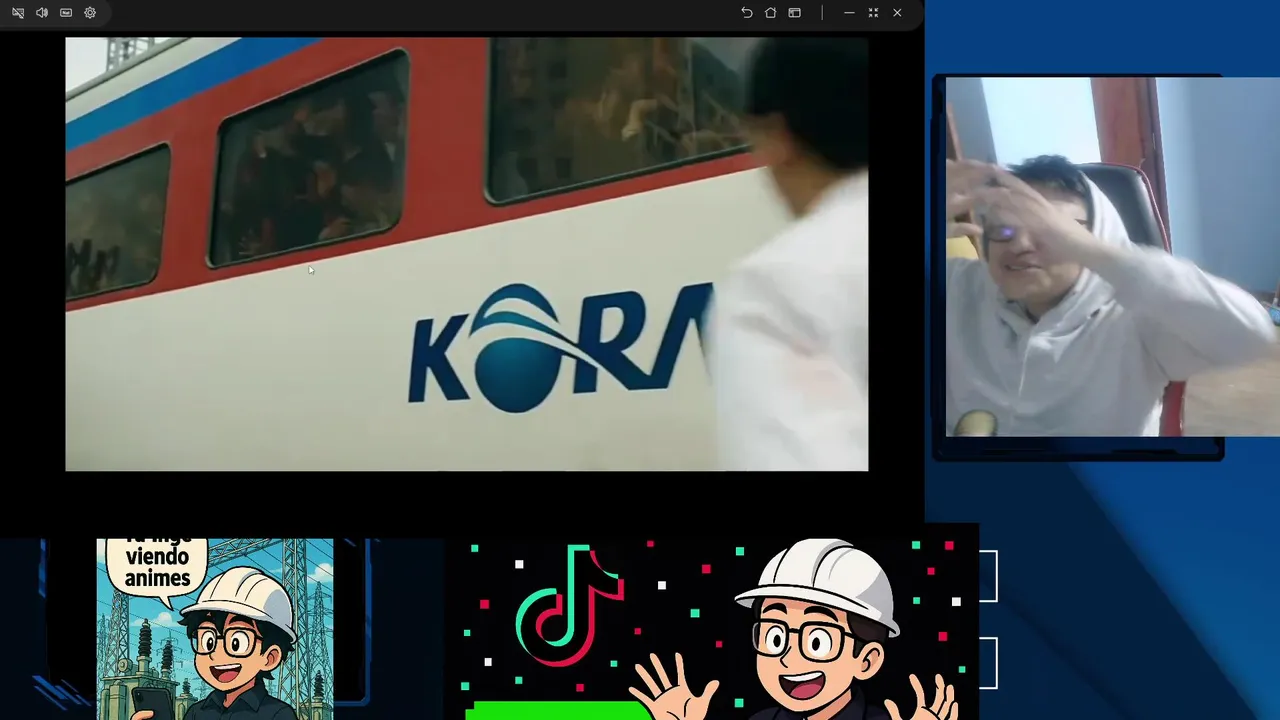Open settings via the gear icon
This screenshot has width=1280, height=720.
coord(90,13)
